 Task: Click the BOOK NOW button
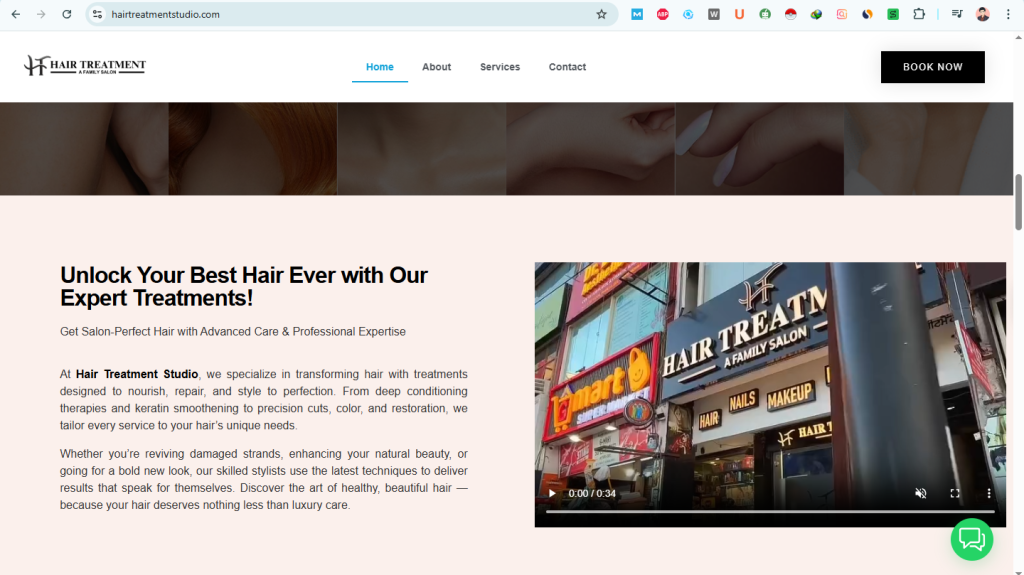point(932,67)
